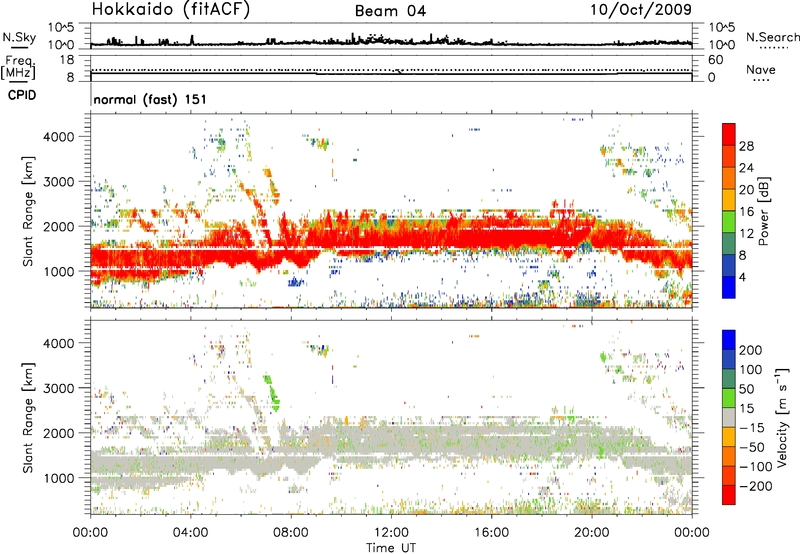Click the red -200 m/s velocity colorbar segment

click(729, 495)
